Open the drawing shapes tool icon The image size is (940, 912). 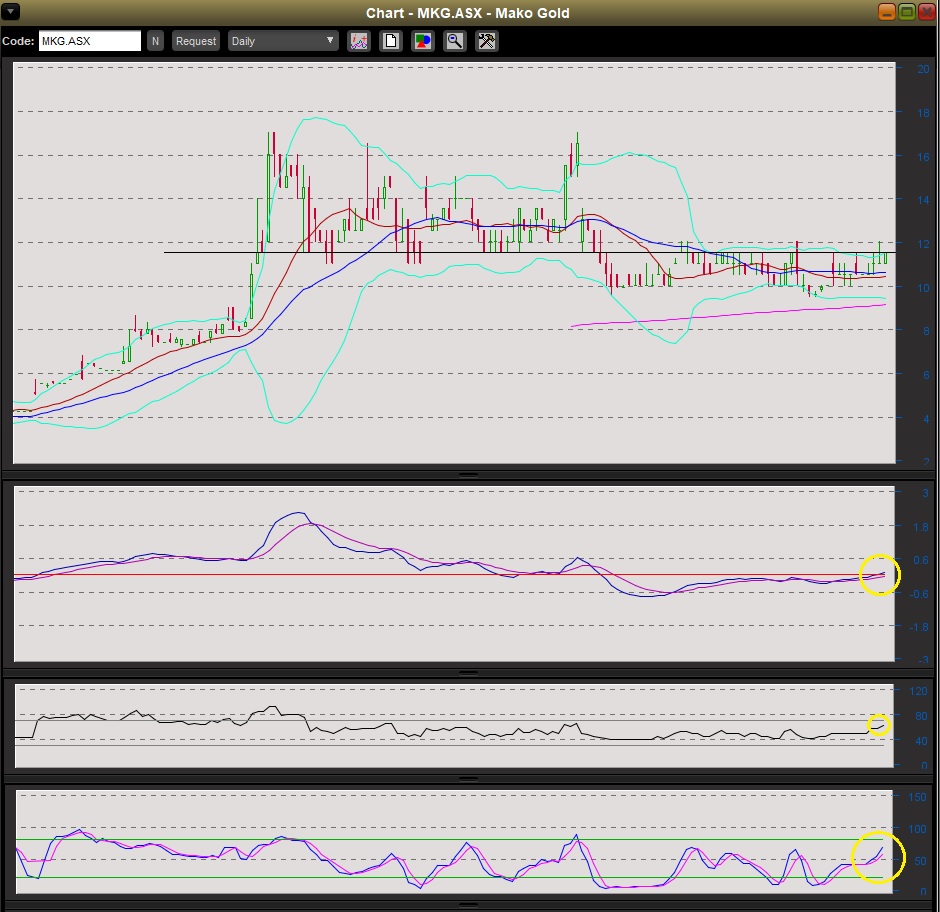click(423, 41)
